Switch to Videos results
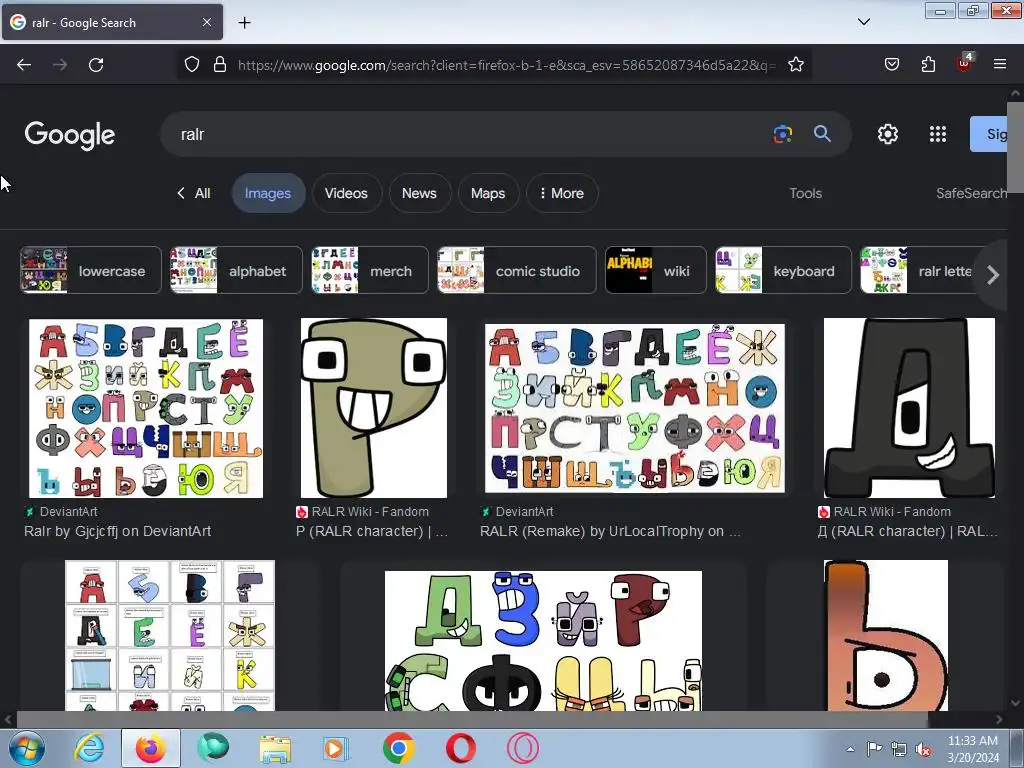Image resolution: width=1024 pixels, height=768 pixels. coord(346,193)
